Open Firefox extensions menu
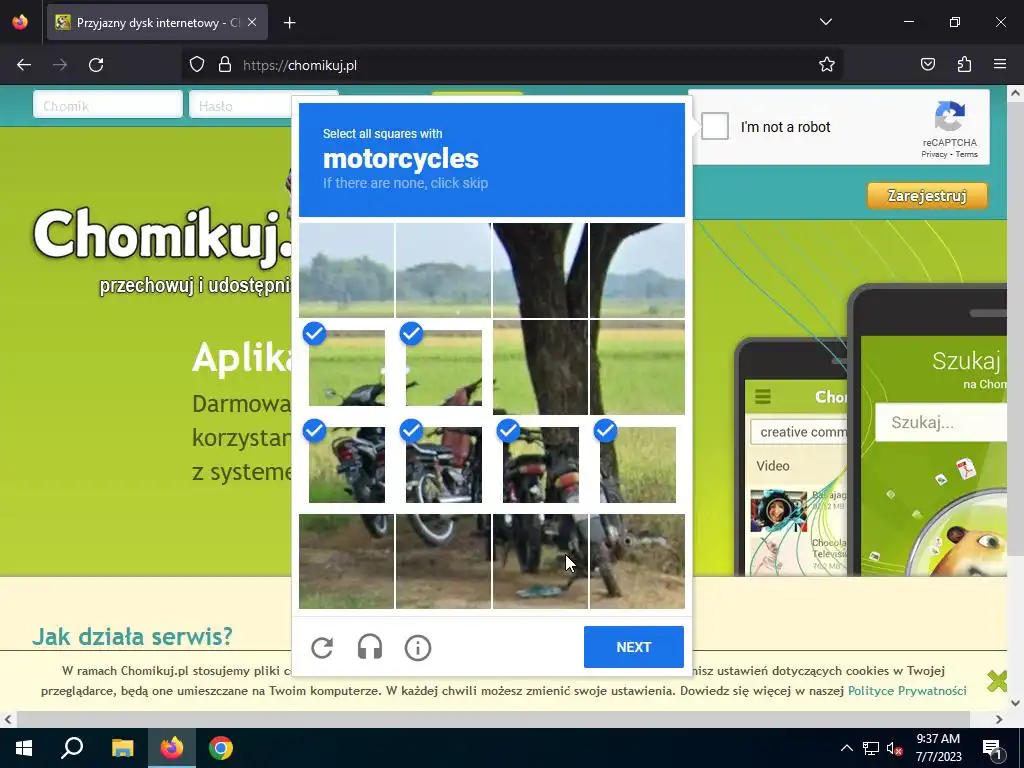The height and width of the screenshot is (768, 1024). point(964,64)
